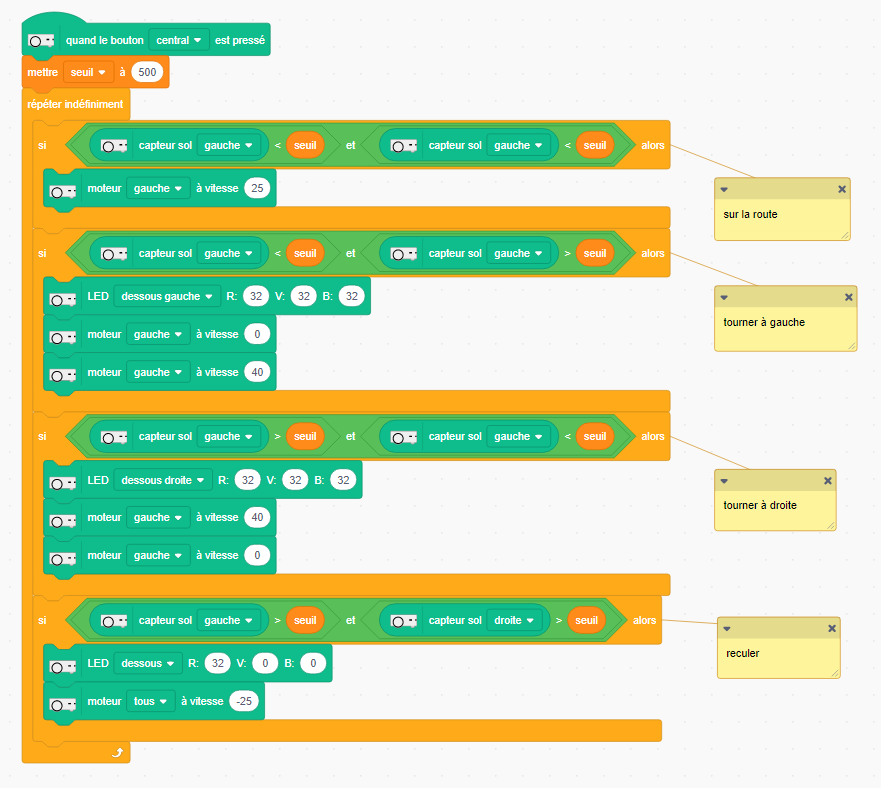Open the 'dessous gauche' LED dropdown

[x=167, y=296]
